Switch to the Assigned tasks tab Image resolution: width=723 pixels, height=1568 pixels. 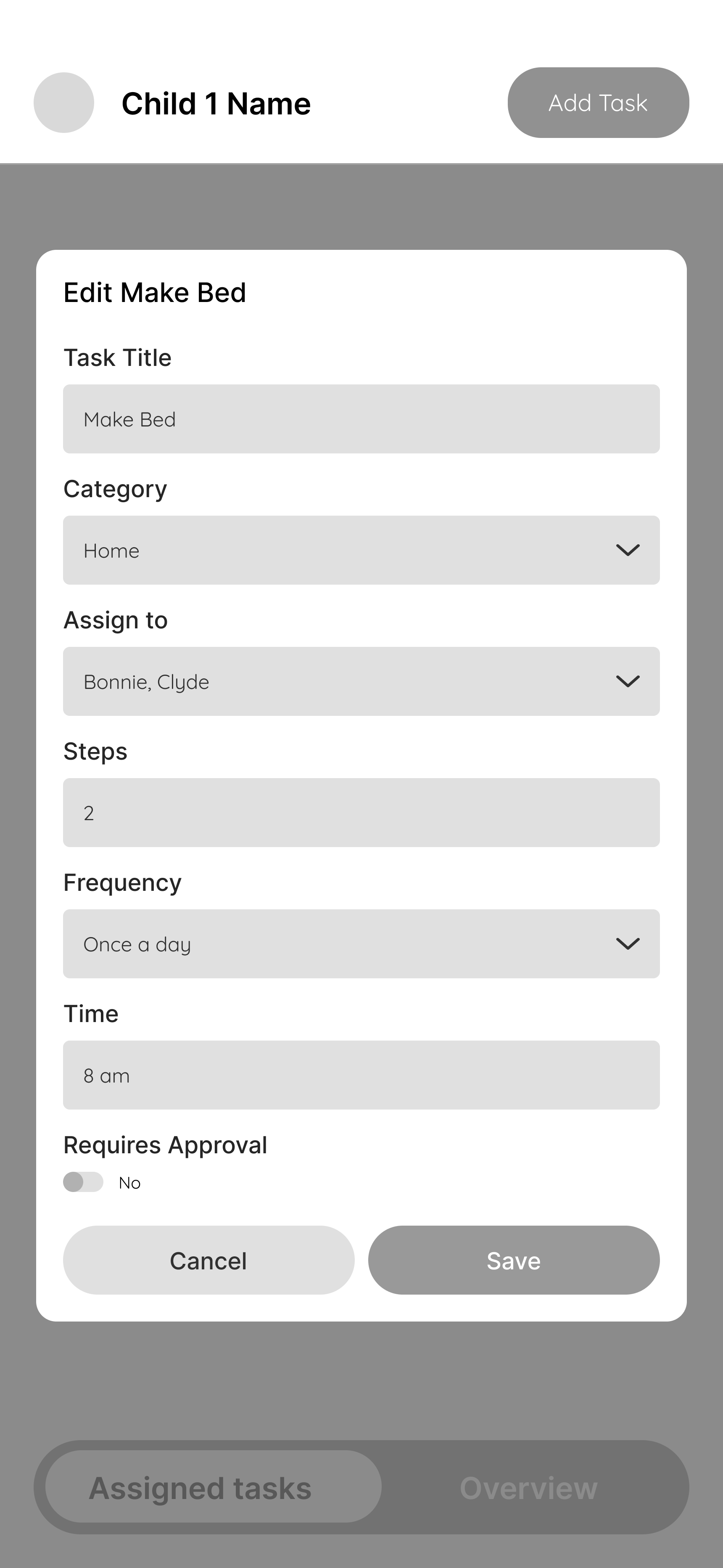coord(213,1487)
